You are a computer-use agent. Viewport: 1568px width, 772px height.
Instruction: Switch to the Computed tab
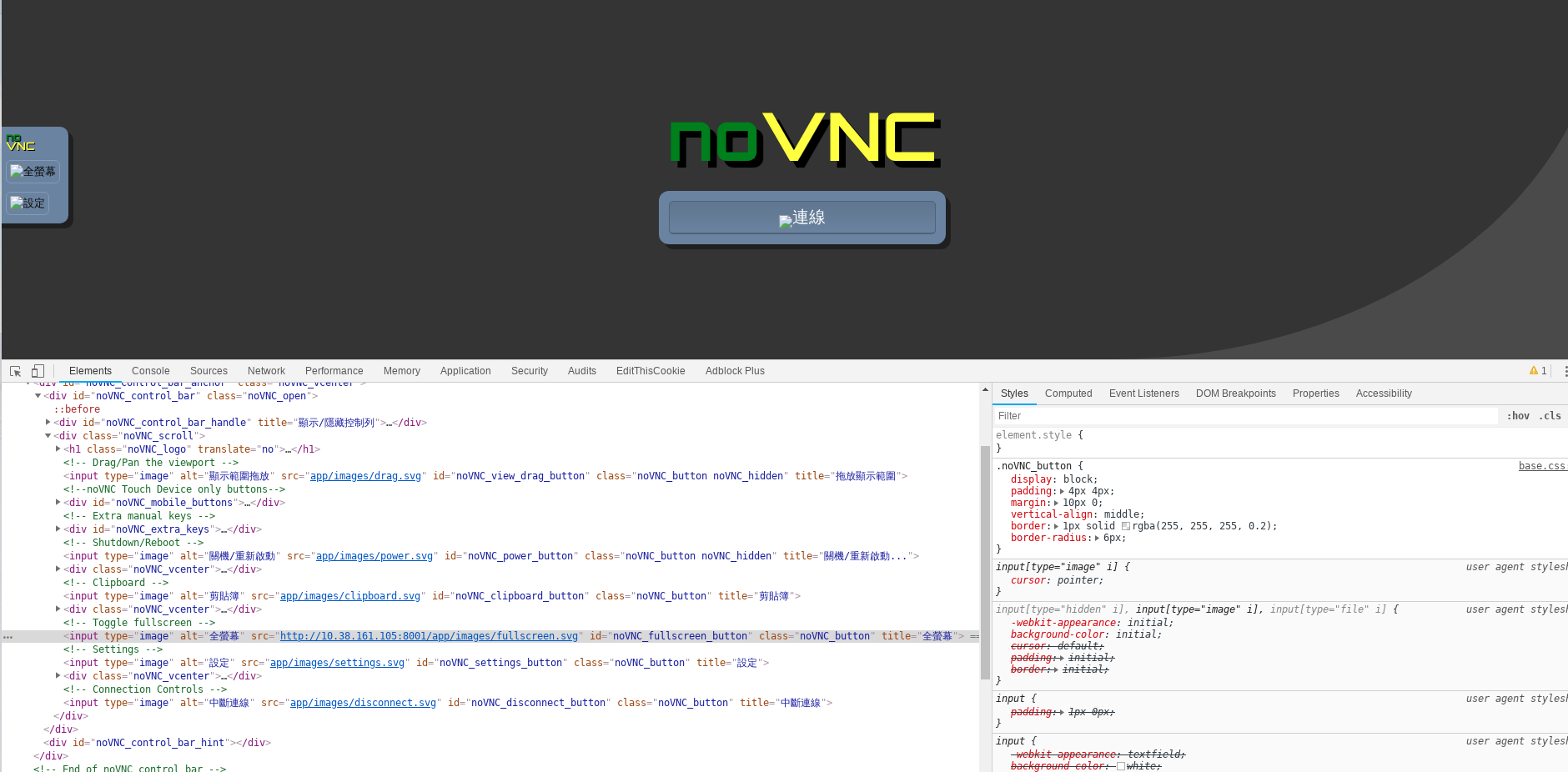tap(1068, 393)
